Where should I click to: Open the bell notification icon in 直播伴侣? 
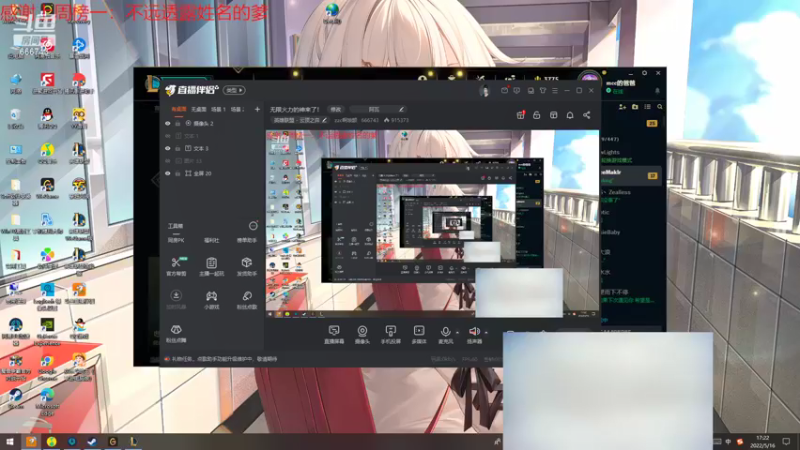click(570, 115)
